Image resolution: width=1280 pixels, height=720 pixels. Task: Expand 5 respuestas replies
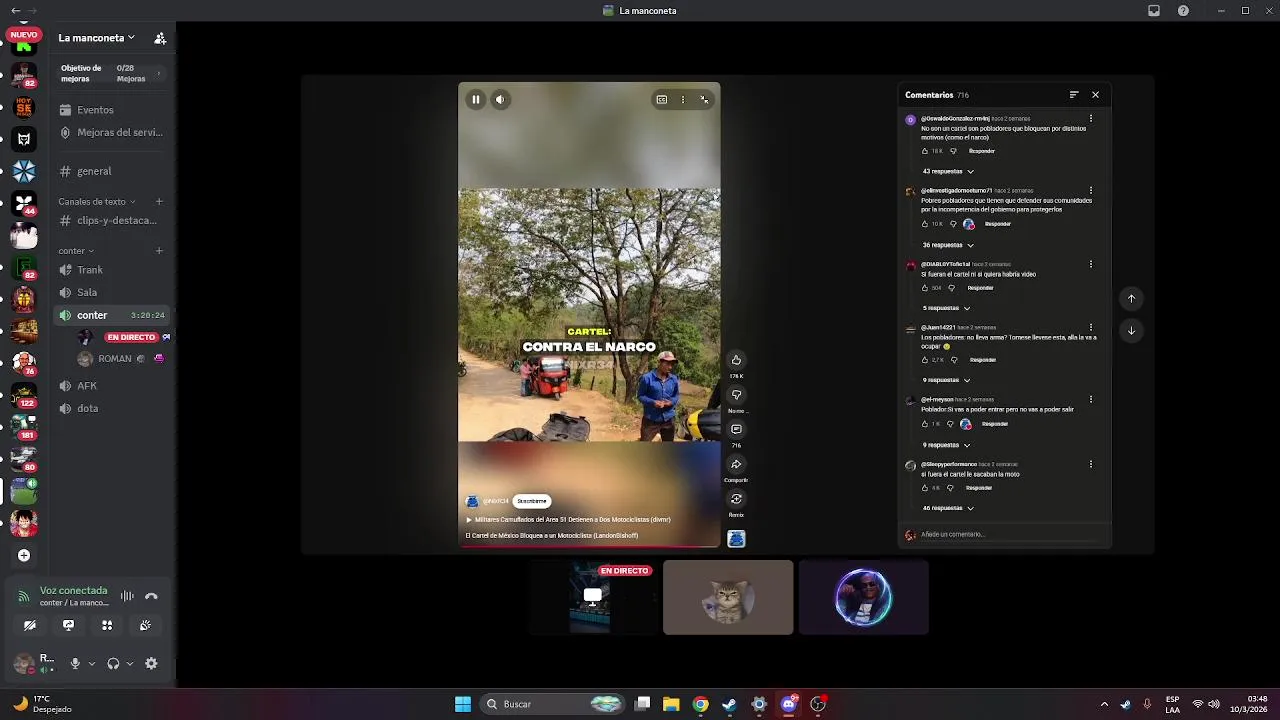(x=946, y=308)
